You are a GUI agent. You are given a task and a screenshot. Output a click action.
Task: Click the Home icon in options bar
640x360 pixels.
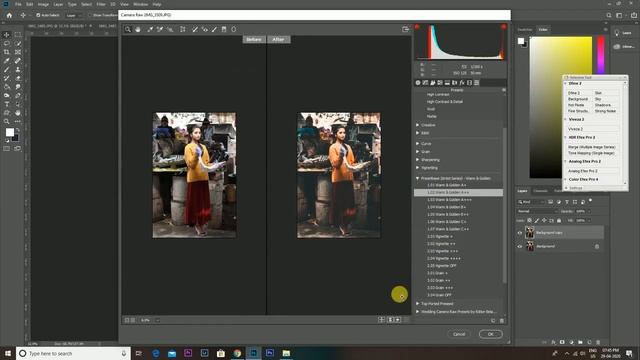coord(9,15)
